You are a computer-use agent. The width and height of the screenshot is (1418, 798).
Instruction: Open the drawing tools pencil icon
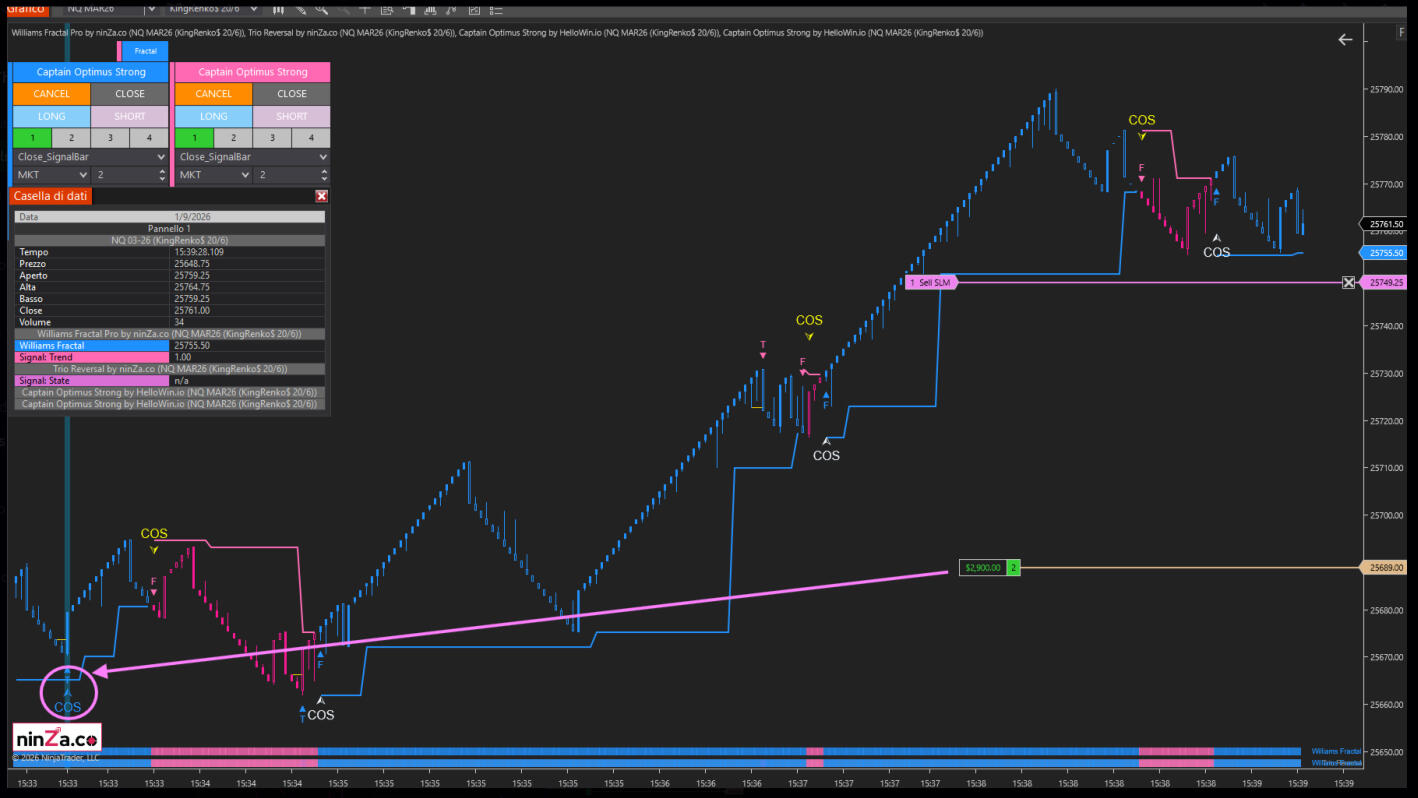pyautogui.click(x=298, y=9)
